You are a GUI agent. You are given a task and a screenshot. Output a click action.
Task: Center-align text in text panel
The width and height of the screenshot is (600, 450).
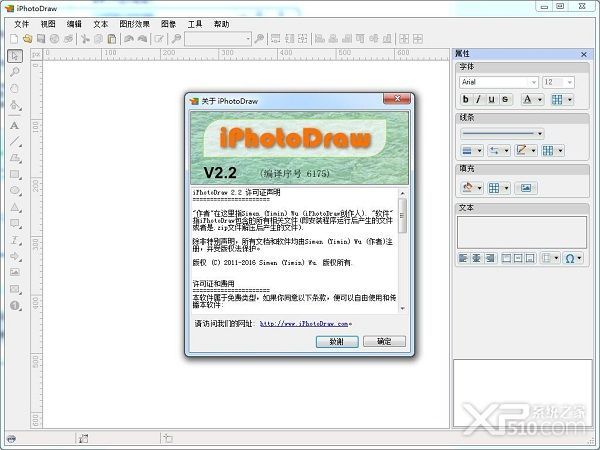pyautogui.click(x=476, y=258)
